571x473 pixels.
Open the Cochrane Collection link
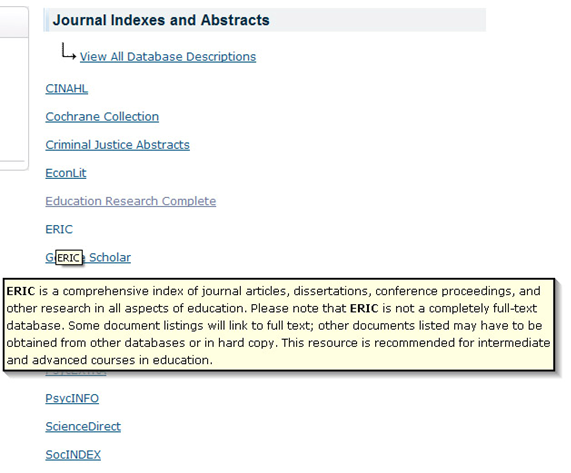pyautogui.click(x=102, y=117)
